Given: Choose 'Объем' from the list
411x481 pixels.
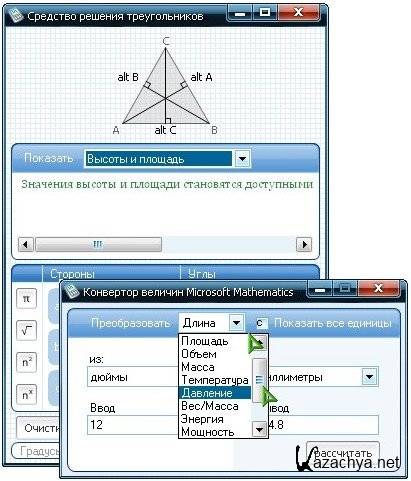Looking at the screenshot, I should click(x=199, y=354).
